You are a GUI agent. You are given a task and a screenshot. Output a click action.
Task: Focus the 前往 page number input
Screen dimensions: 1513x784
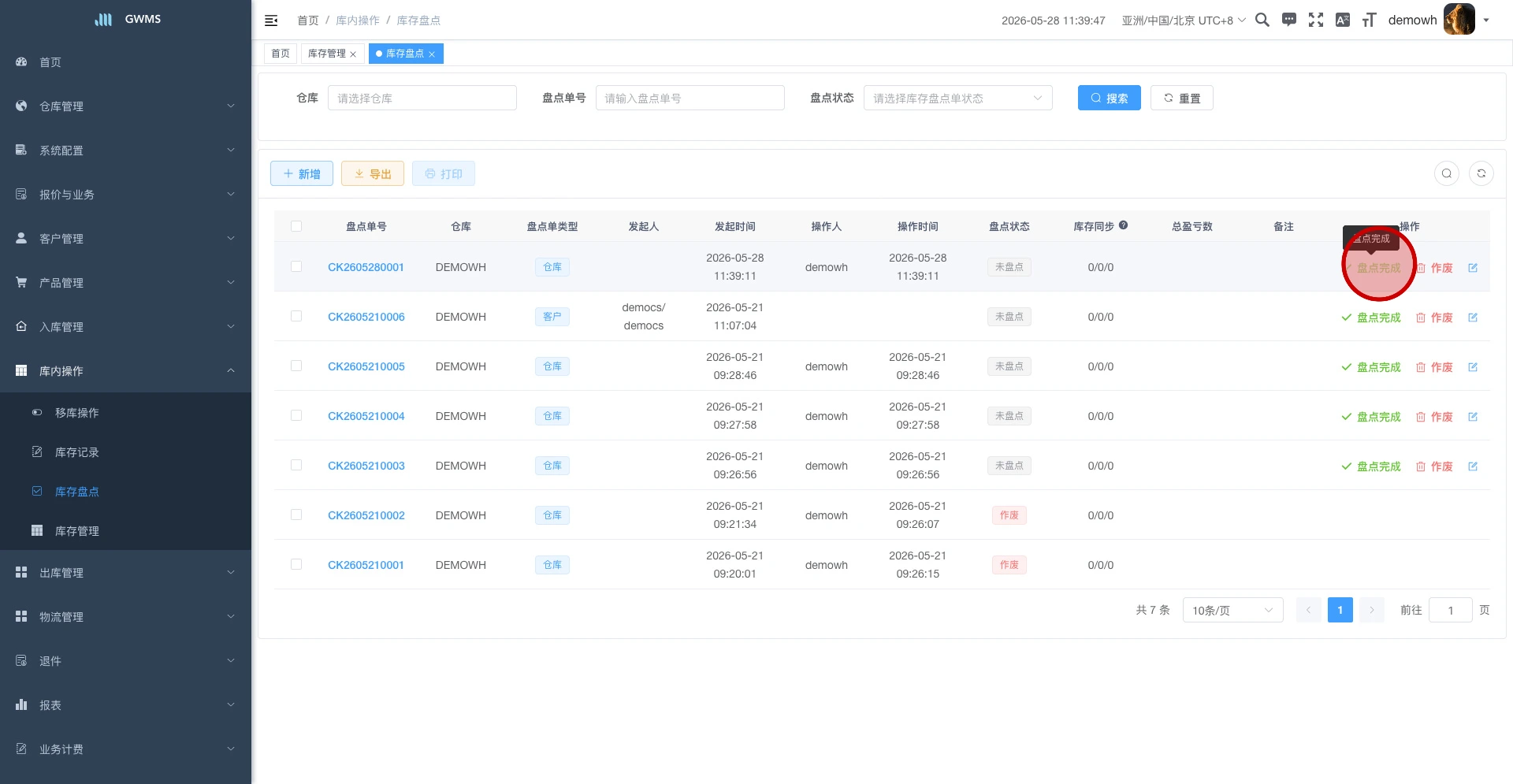pos(1451,611)
